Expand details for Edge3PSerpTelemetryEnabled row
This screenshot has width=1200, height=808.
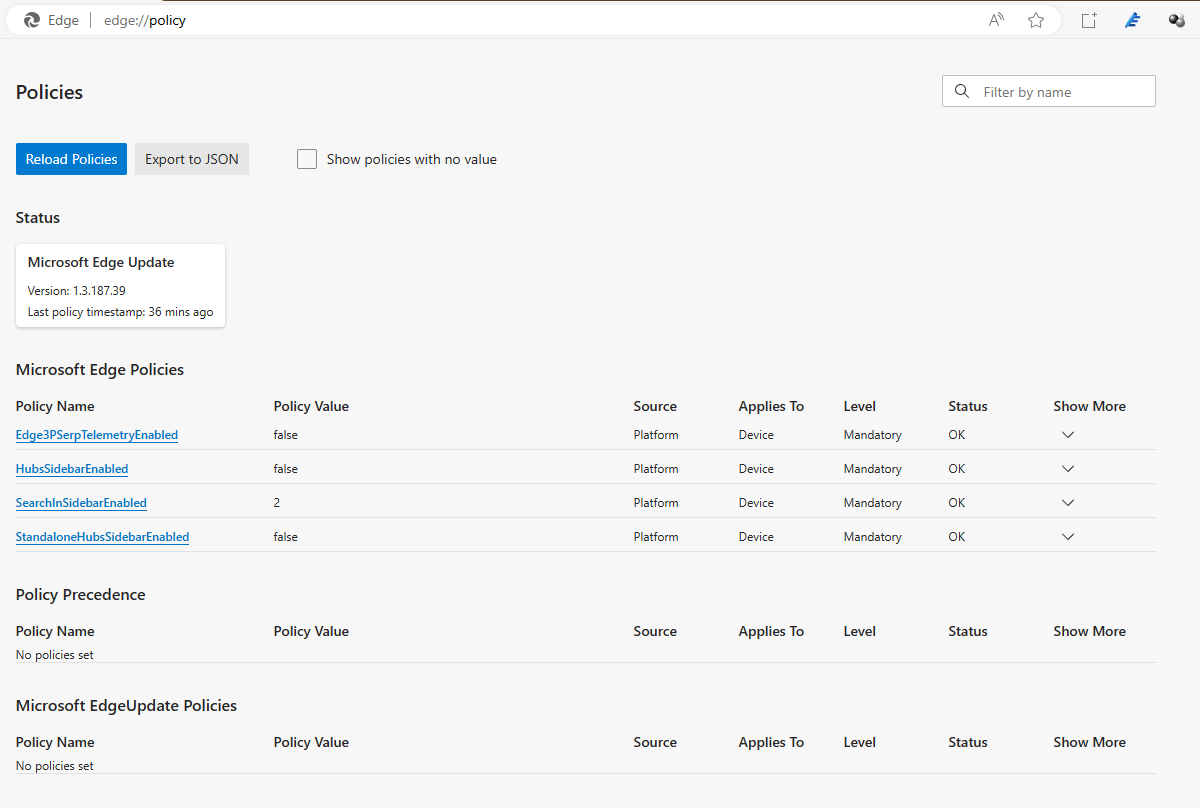1068,435
